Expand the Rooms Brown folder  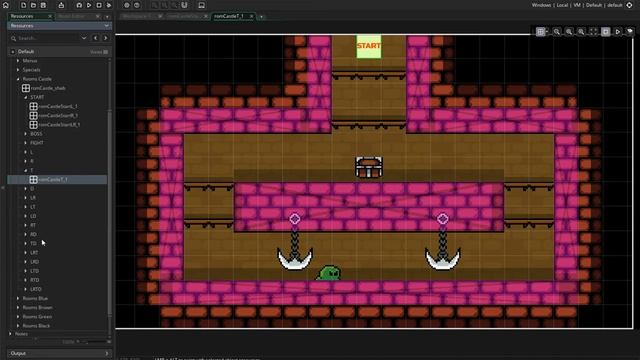(x=18, y=307)
